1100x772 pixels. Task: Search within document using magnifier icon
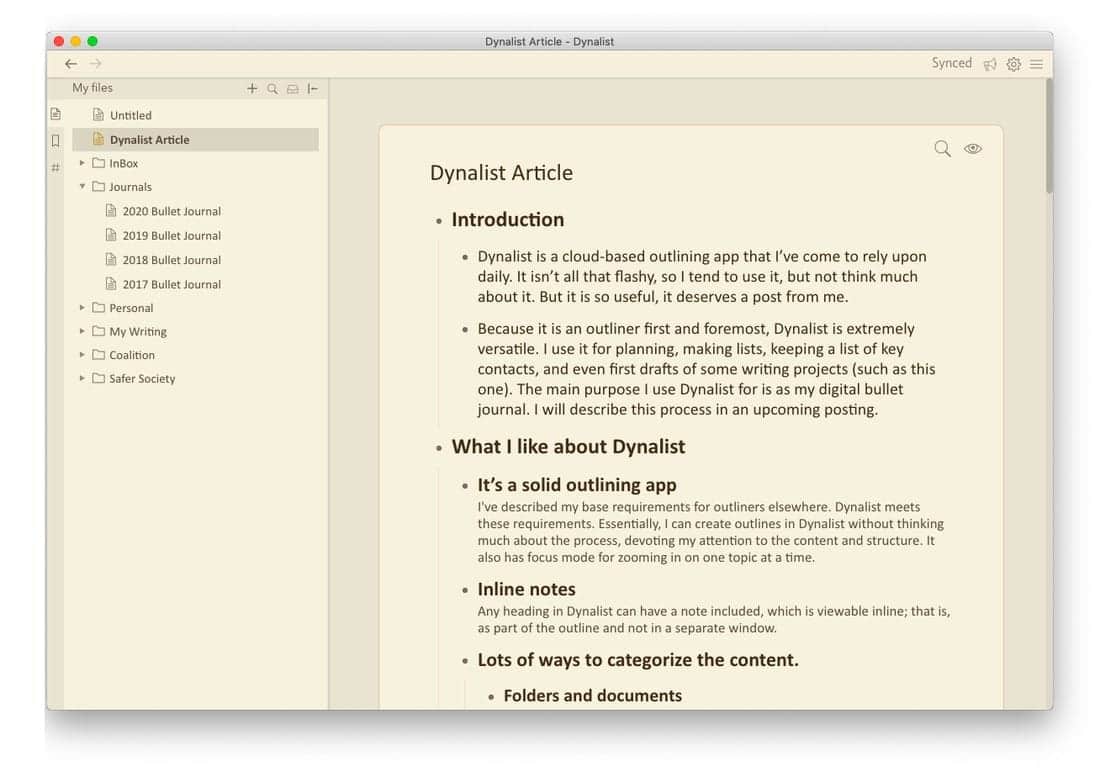pyautogui.click(x=942, y=149)
